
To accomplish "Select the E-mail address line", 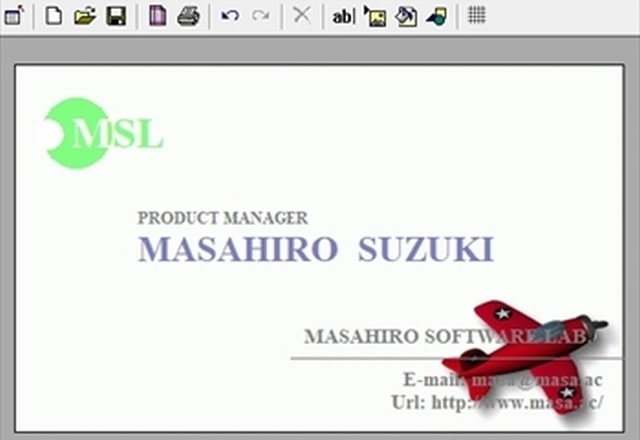I will (503, 380).
